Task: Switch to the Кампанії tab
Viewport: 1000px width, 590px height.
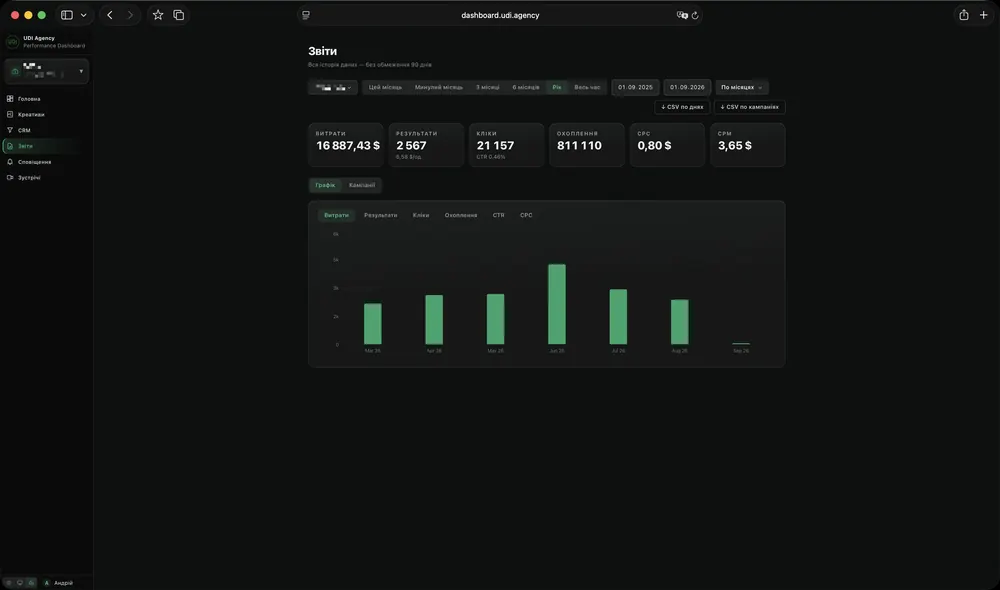Action: (362, 185)
